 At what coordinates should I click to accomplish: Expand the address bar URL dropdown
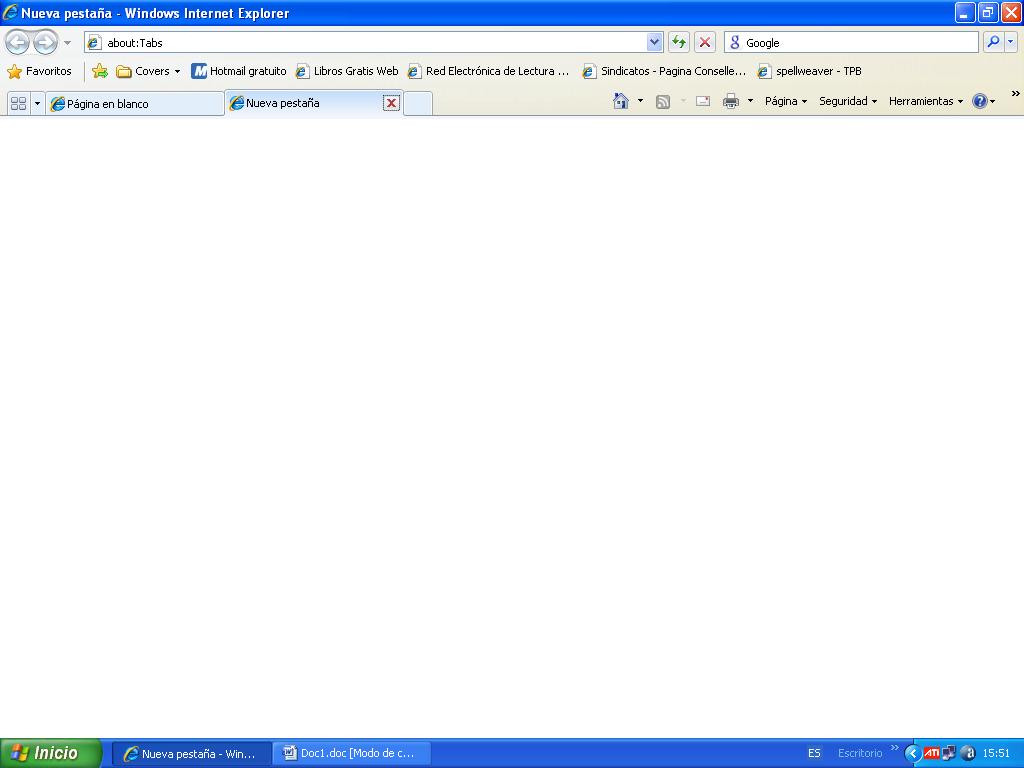tap(655, 42)
